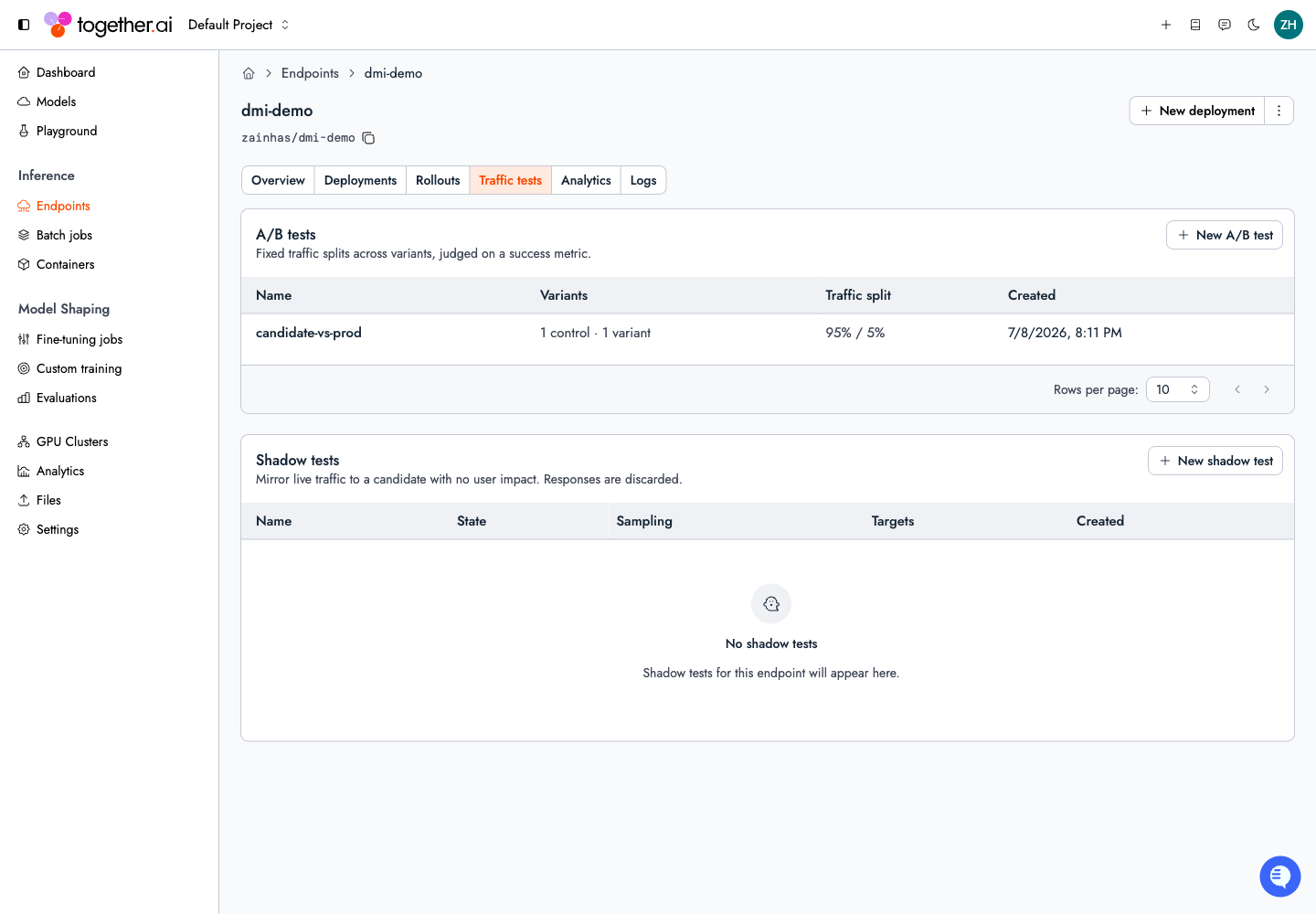Screen dimensions: 1316x914
Task: Open the docs book icon
Action: click(1195, 25)
